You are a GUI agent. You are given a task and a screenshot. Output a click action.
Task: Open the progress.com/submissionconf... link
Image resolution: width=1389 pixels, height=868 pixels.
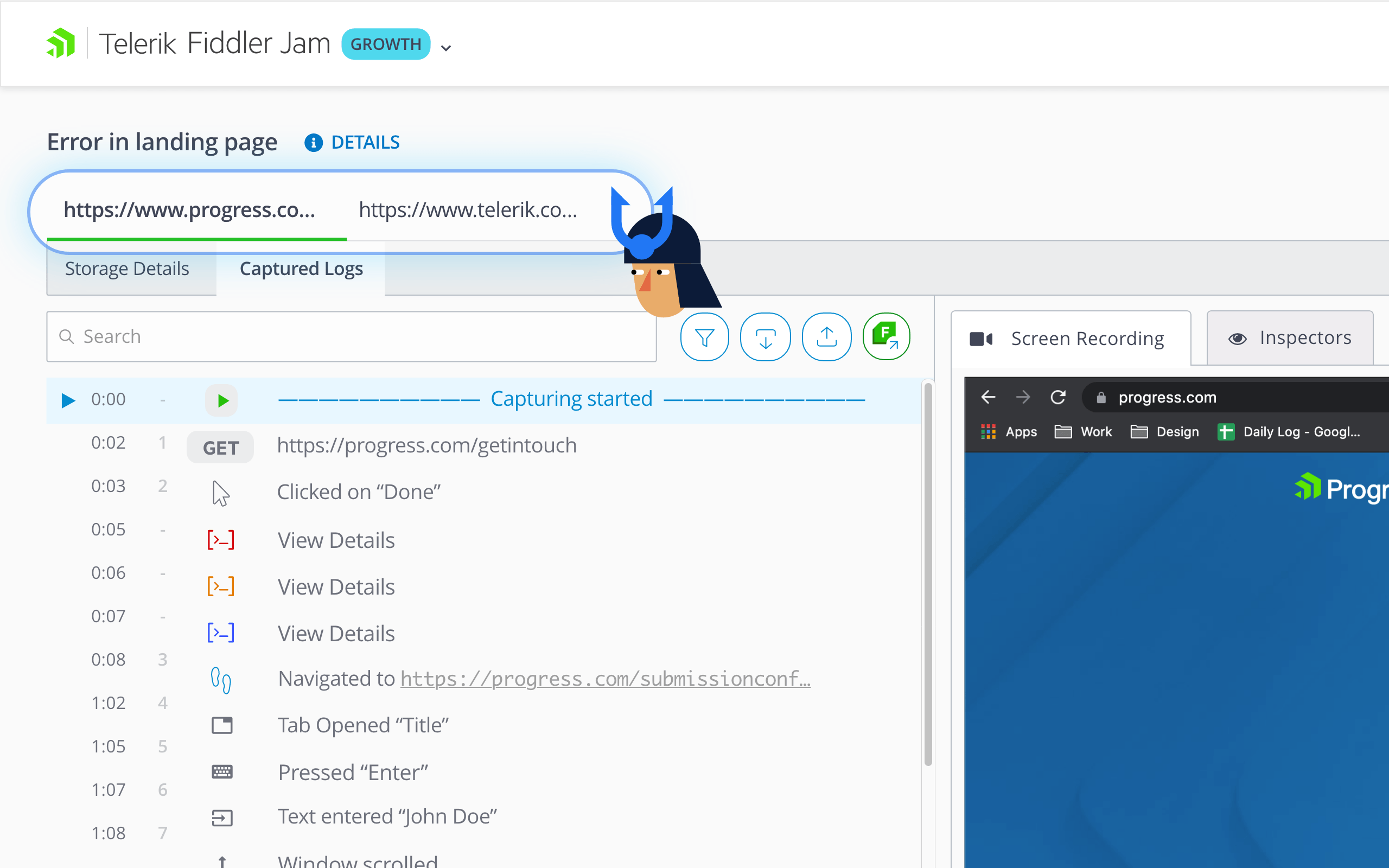coord(606,679)
